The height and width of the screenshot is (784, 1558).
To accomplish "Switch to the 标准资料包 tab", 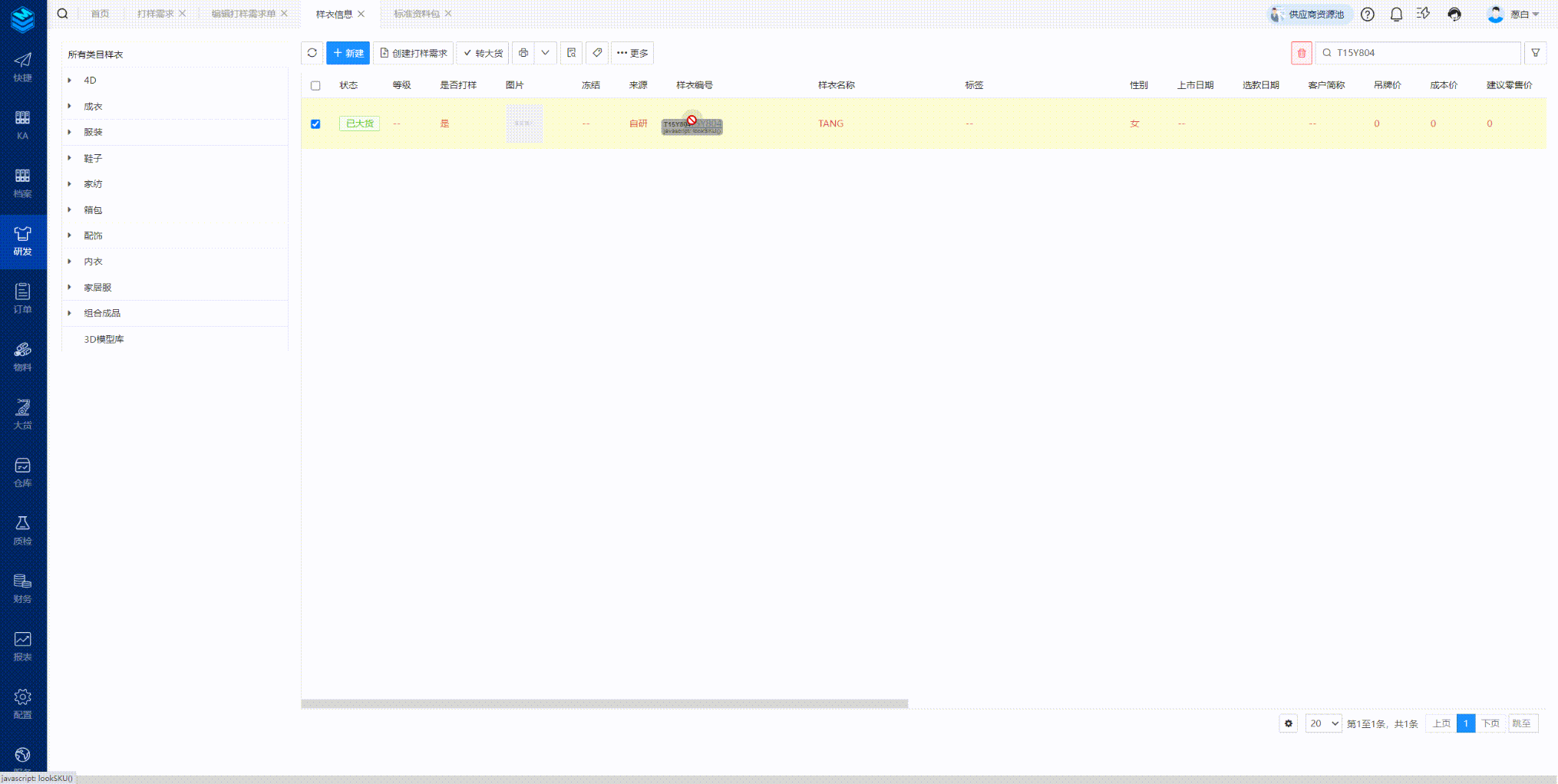I will click(416, 14).
